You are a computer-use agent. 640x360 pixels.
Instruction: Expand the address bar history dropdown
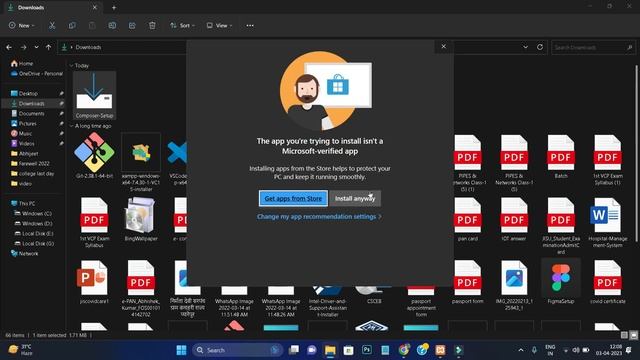tap(525, 47)
